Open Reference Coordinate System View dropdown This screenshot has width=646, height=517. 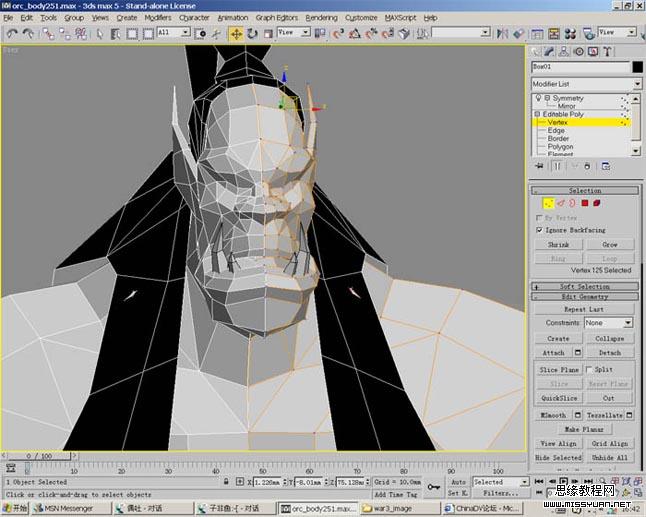pos(294,32)
